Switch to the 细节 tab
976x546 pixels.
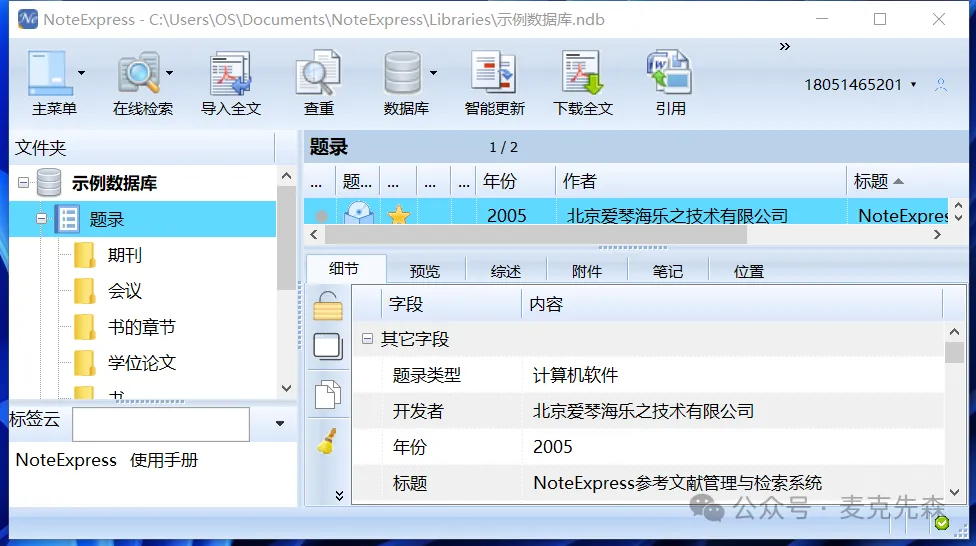pos(344,269)
